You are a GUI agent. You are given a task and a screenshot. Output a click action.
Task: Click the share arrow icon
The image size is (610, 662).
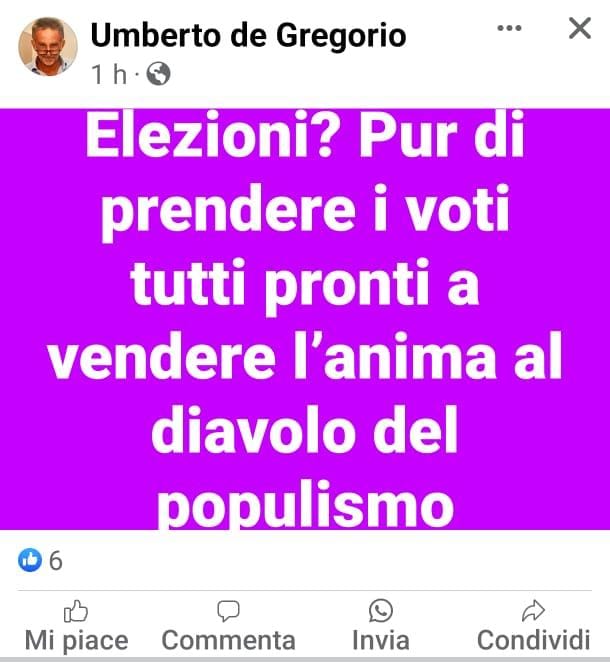point(534,610)
